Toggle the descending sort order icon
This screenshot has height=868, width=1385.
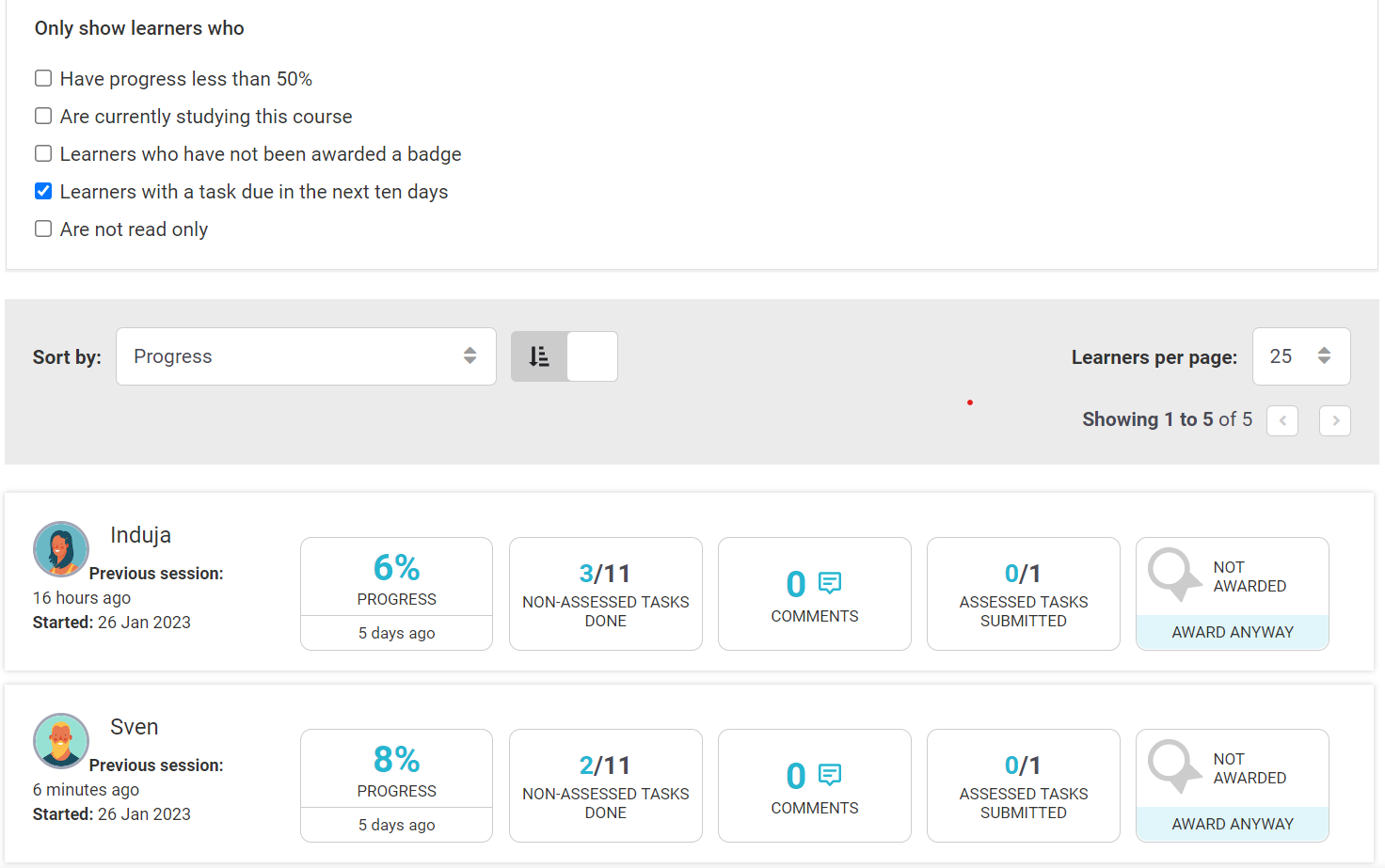click(538, 356)
